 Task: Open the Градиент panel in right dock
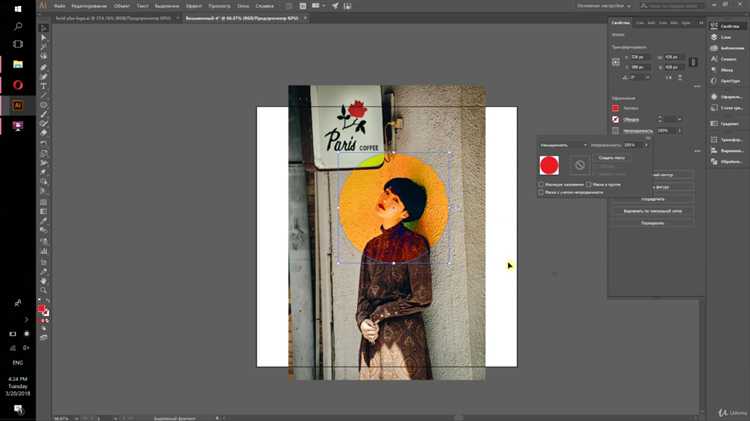click(725, 123)
